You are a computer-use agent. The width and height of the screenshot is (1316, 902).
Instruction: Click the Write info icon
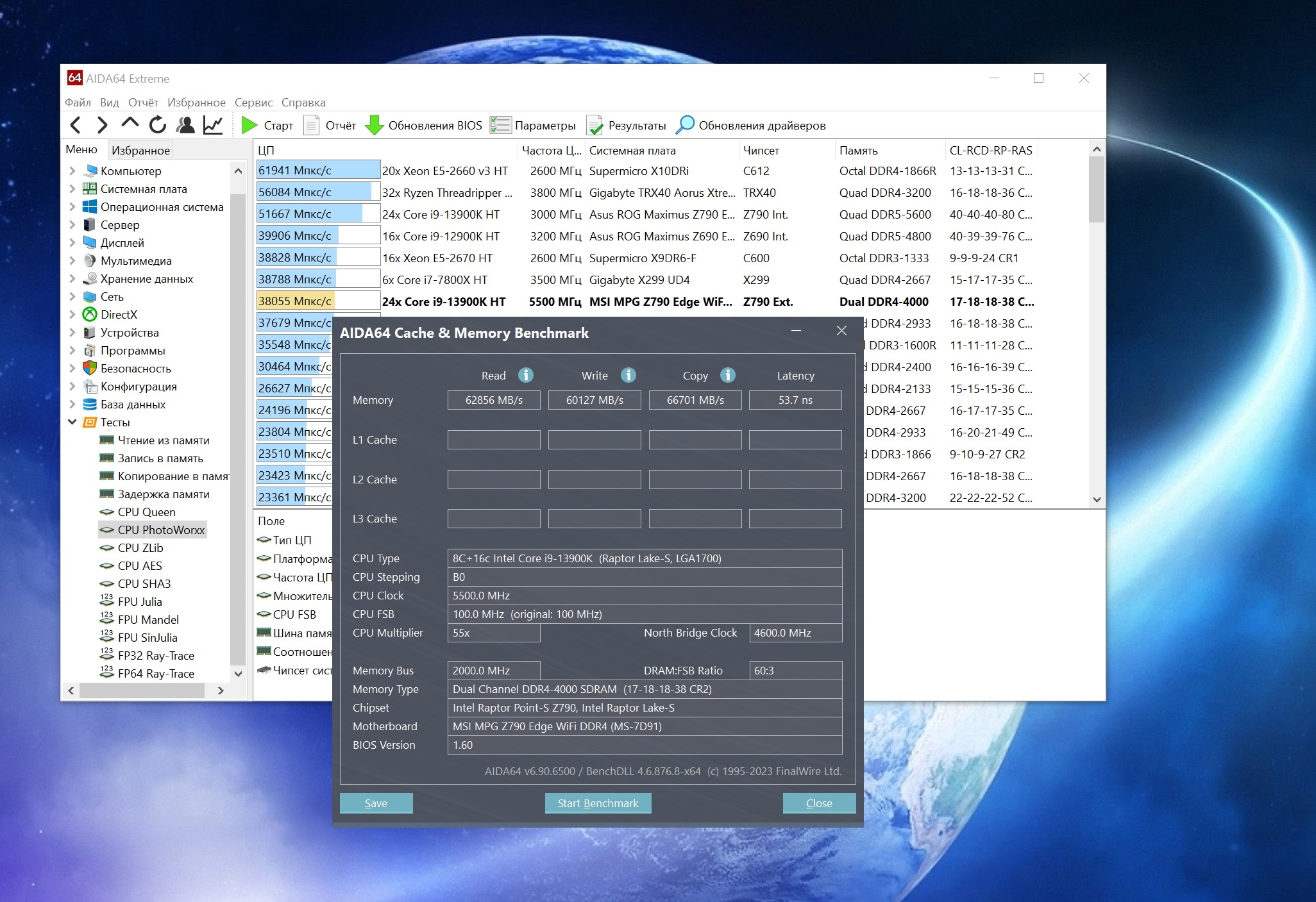[x=628, y=375]
